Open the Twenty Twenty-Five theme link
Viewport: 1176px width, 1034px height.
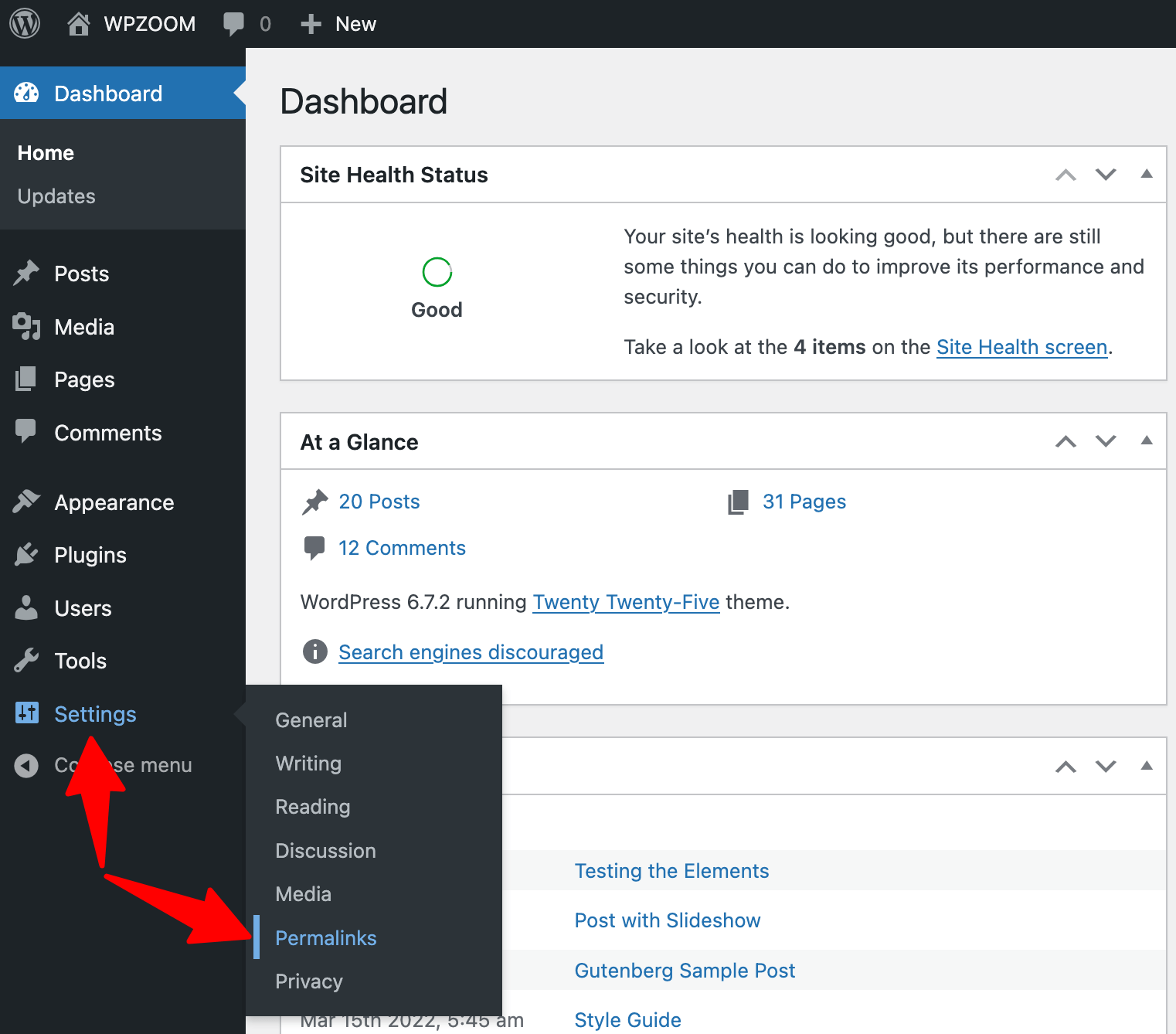[x=626, y=602]
